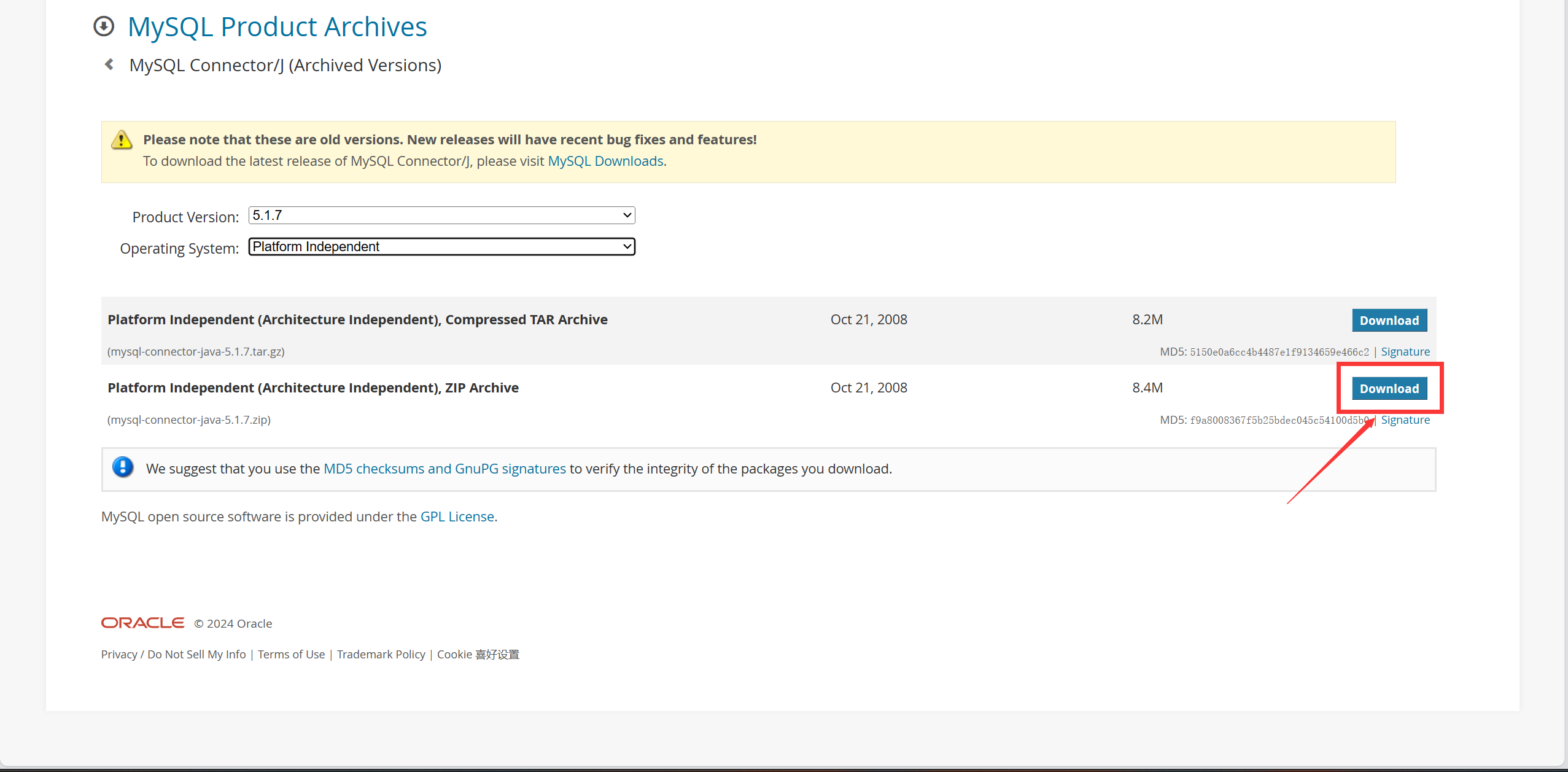The width and height of the screenshot is (1568, 772).
Task: Click the Oracle logo in footer
Action: (142, 623)
